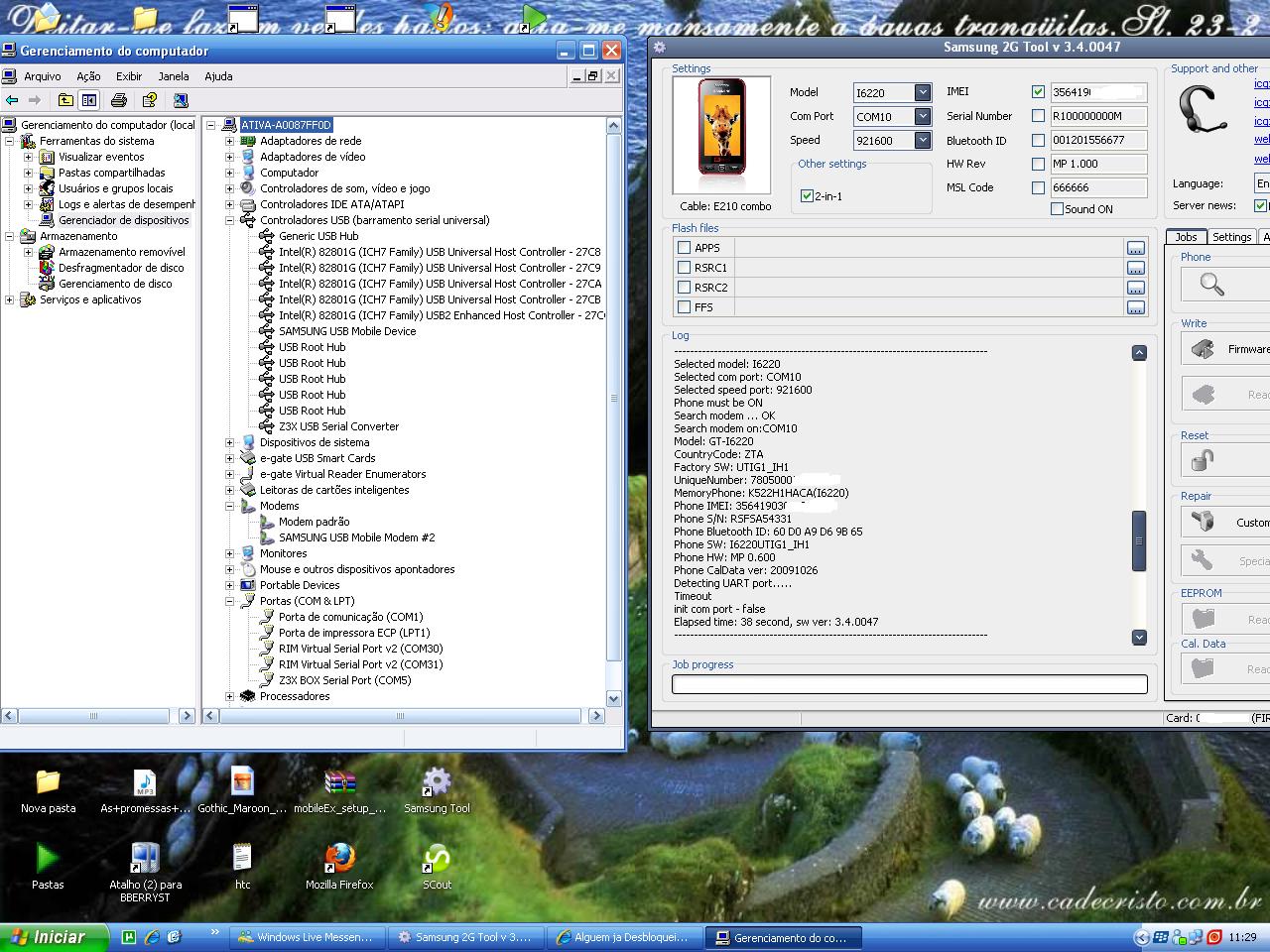Image resolution: width=1270 pixels, height=952 pixels.
Task: Click the phone model thumbnail image
Action: pyautogui.click(x=721, y=135)
